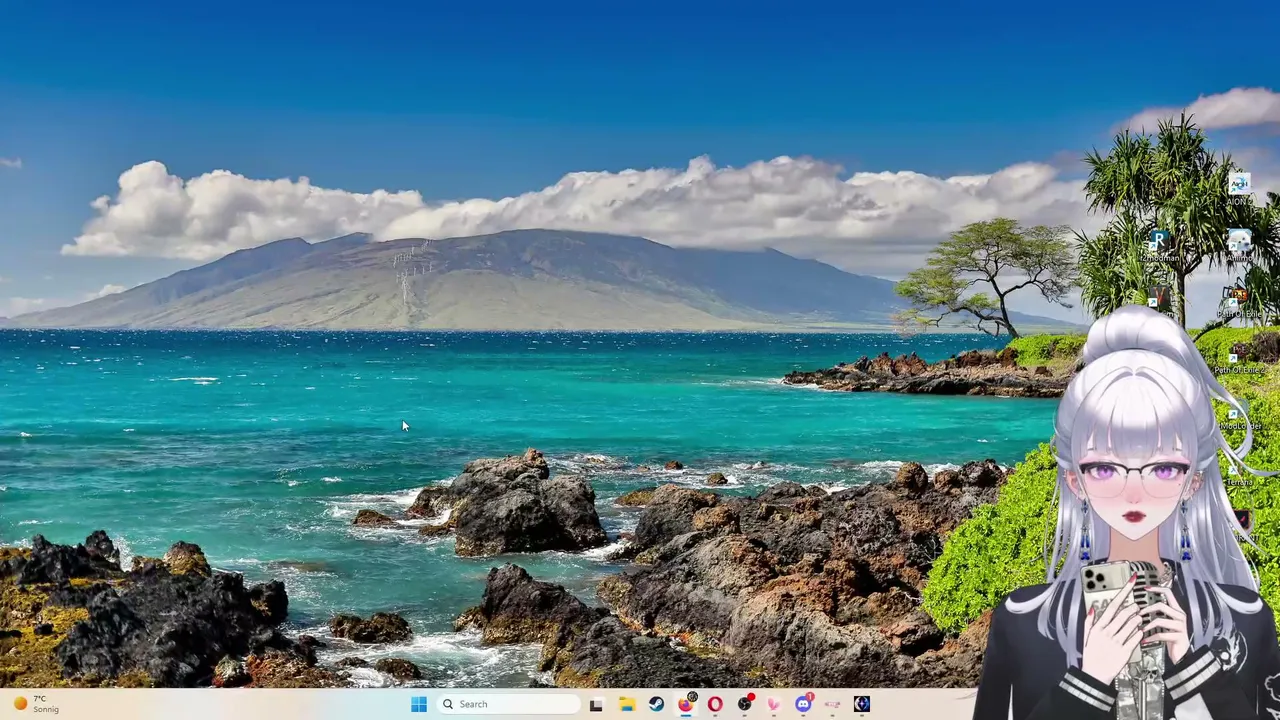Select the Path Of Exile 2 desktop shortcut
1280x720 pixels.
click(1239, 358)
